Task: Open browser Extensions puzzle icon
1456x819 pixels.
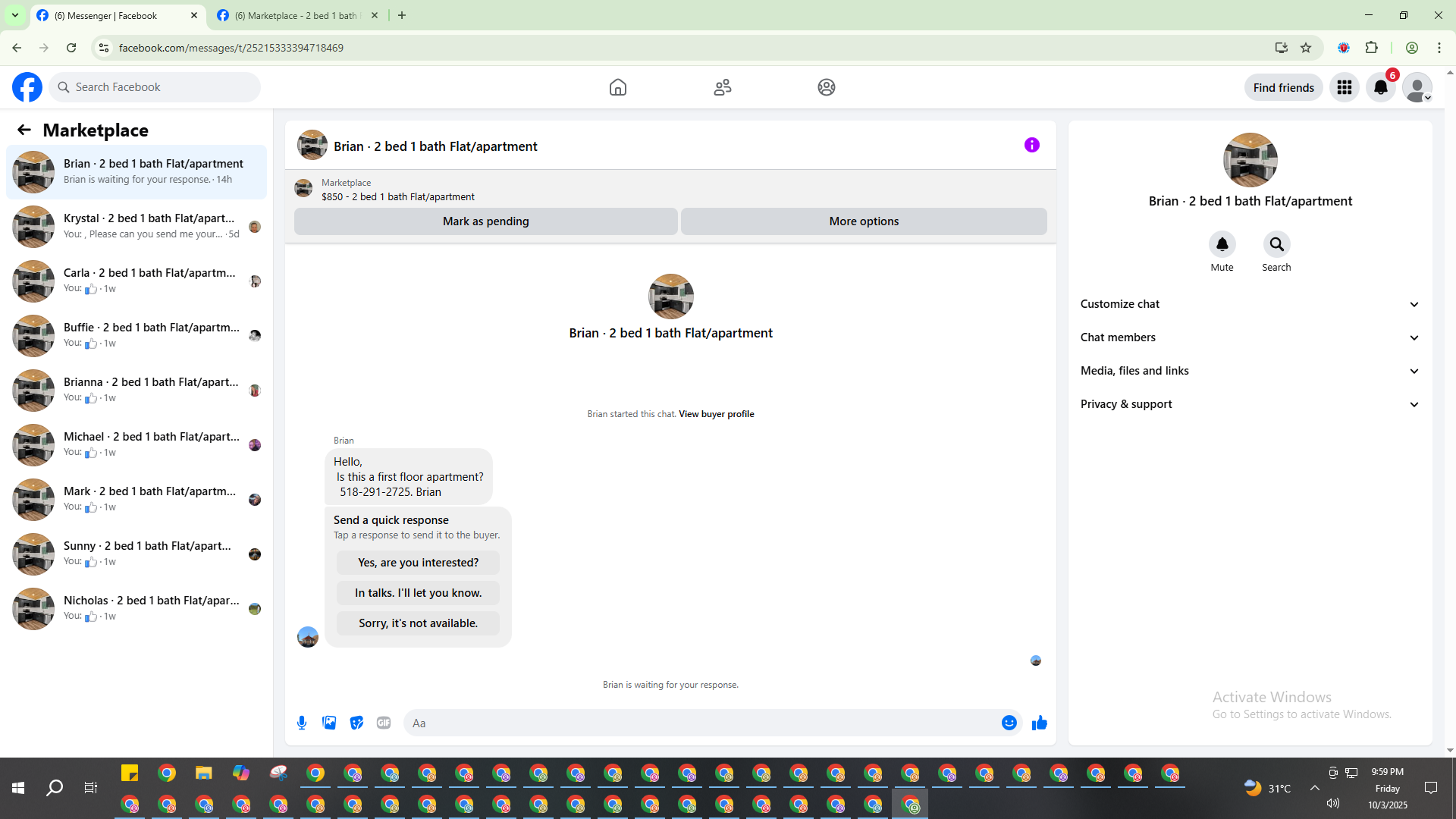Action: pos(1372,48)
